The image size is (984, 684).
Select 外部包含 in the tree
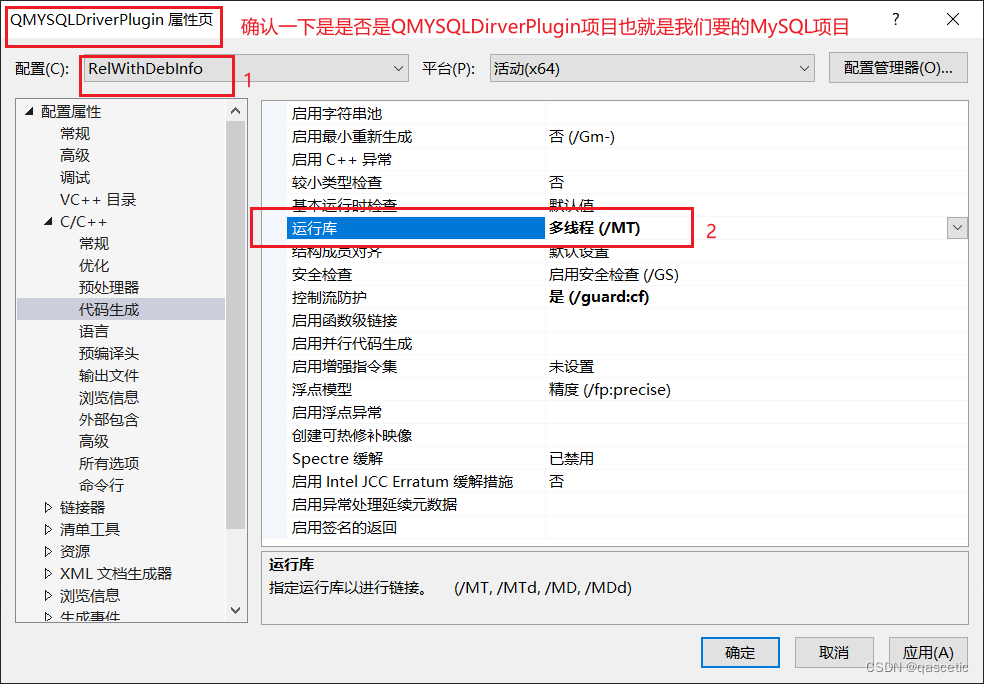(x=109, y=419)
